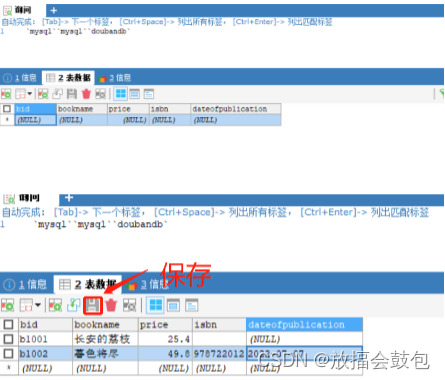The image size is (445, 380).
Task: Tick the checkbox for row b1001
Action: pyautogui.click(x=8, y=339)
